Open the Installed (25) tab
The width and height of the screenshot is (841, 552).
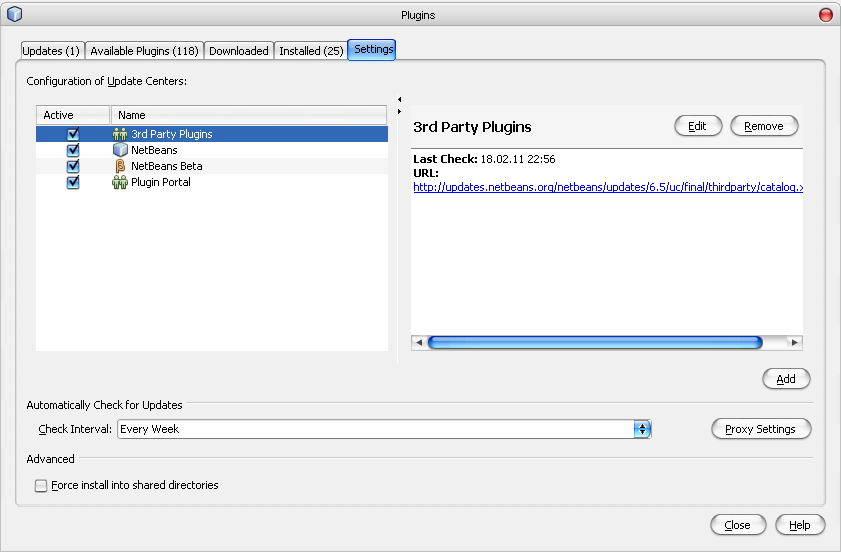click(x=311, y=51)
